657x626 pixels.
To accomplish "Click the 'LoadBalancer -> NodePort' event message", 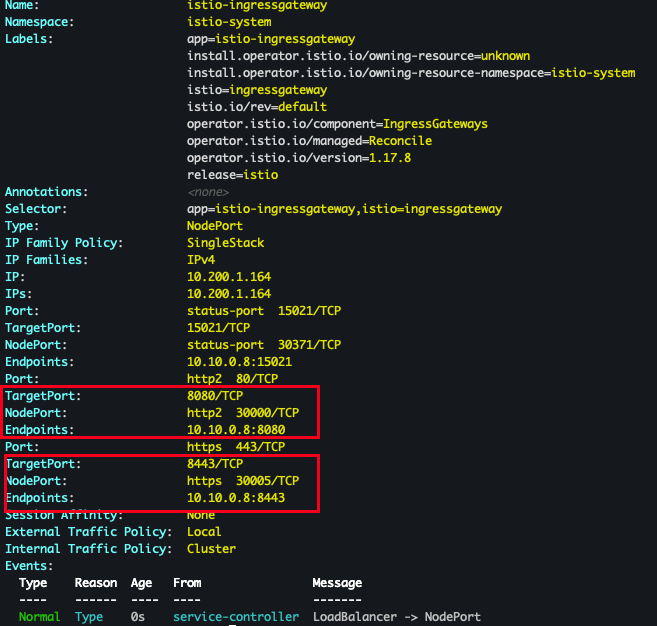I will click(x=397, y=617).
